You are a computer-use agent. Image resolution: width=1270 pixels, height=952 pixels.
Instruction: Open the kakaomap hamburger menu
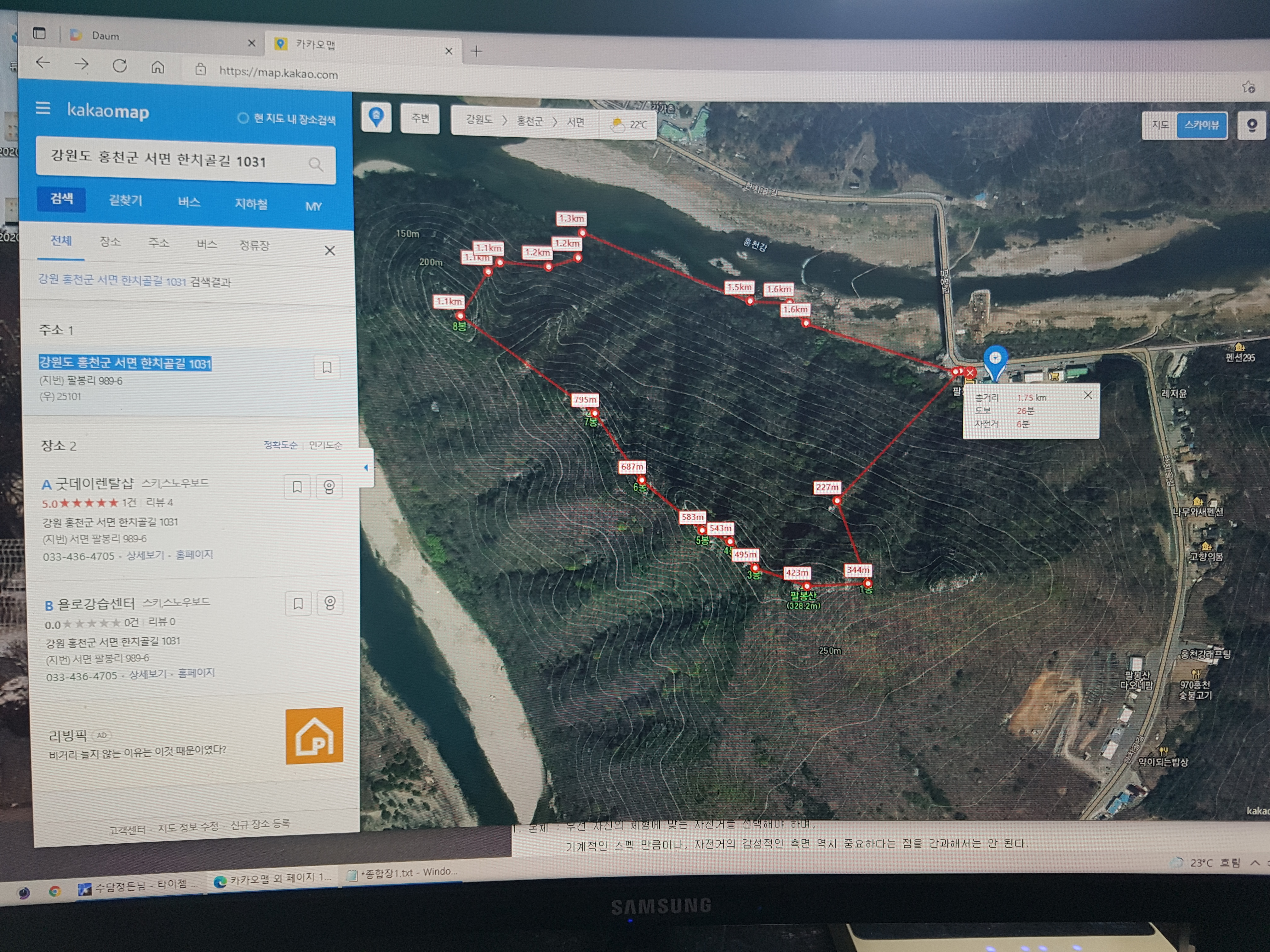[43, 108]
